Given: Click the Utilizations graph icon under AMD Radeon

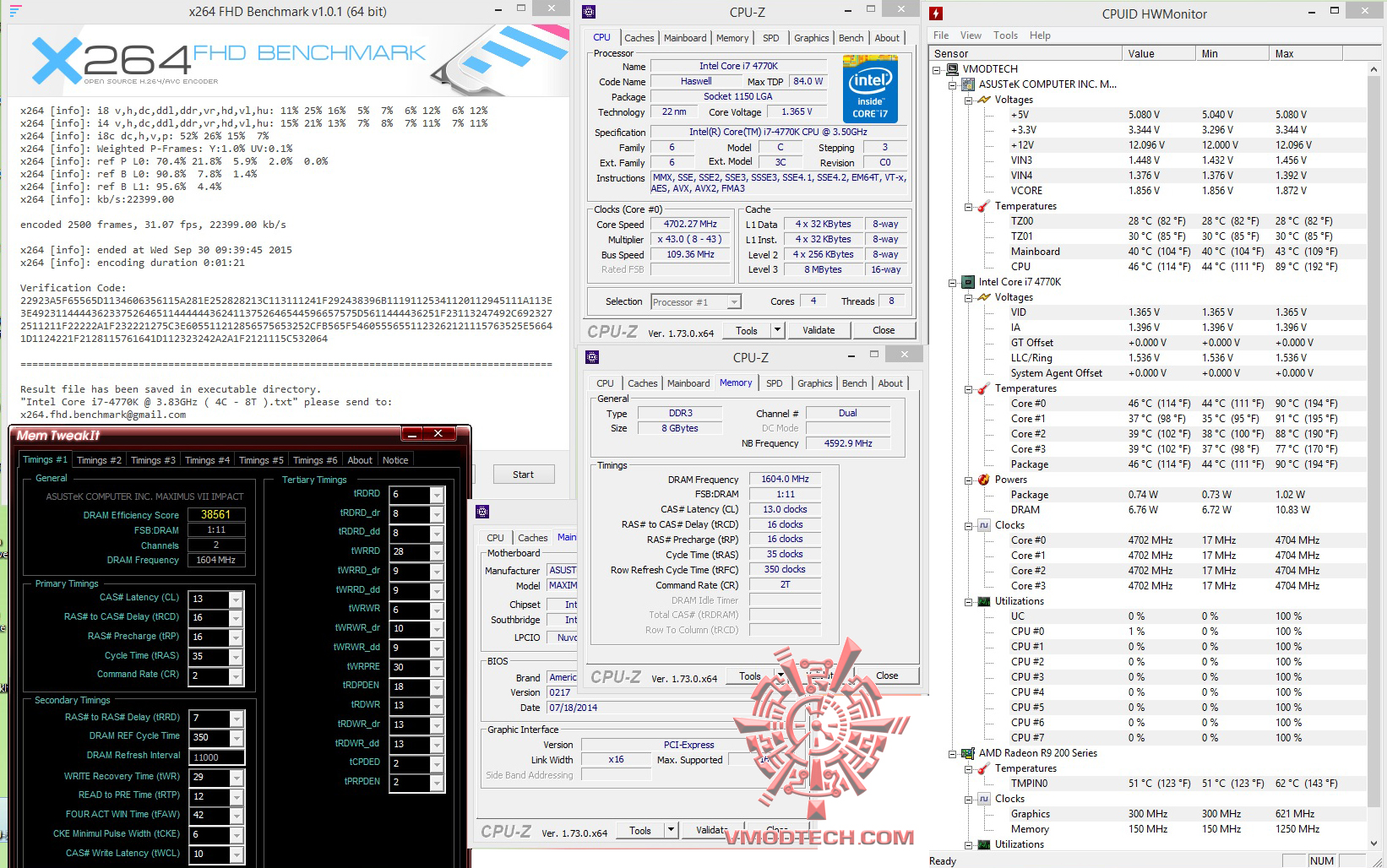Looking at the screenshot, I should point(983,844).
